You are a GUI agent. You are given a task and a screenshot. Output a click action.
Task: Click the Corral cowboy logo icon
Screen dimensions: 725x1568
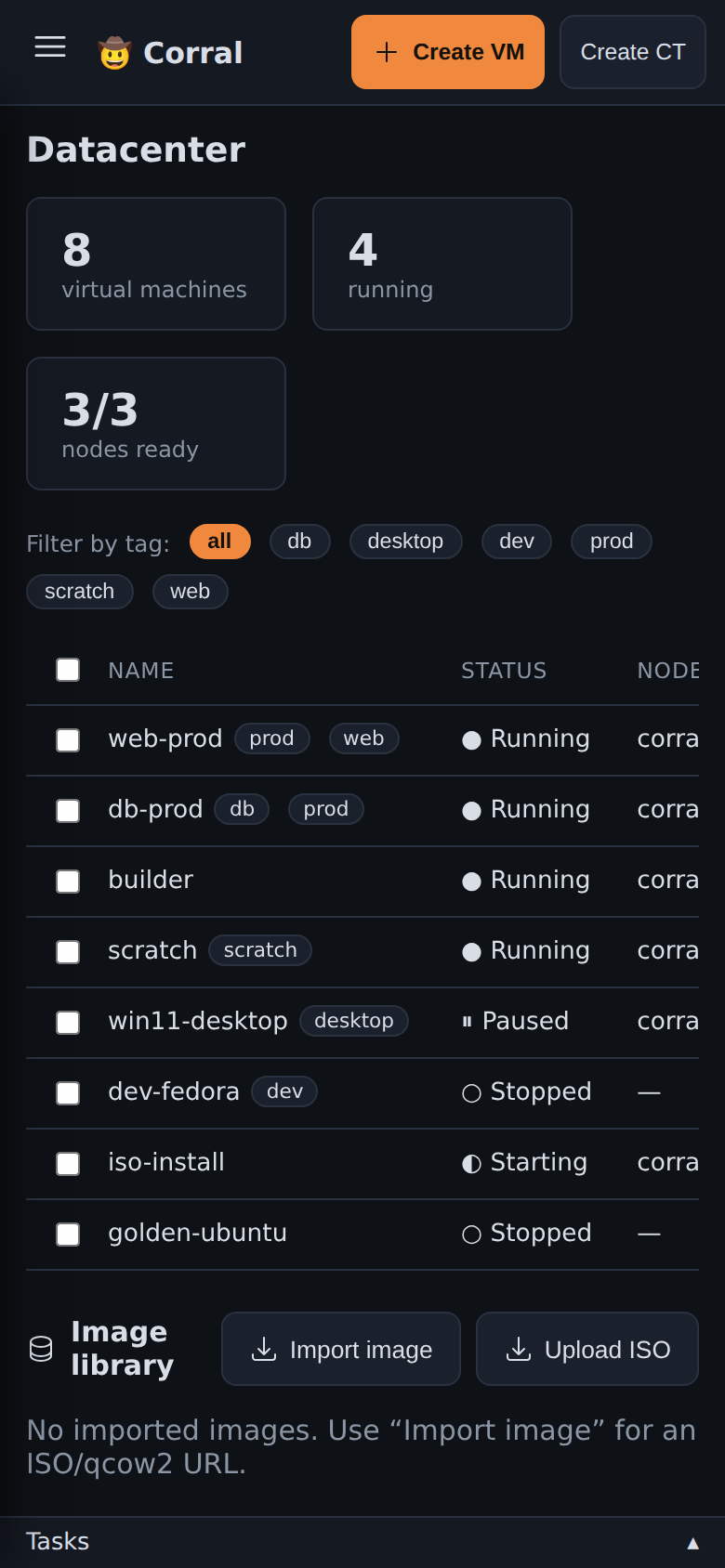114,53
